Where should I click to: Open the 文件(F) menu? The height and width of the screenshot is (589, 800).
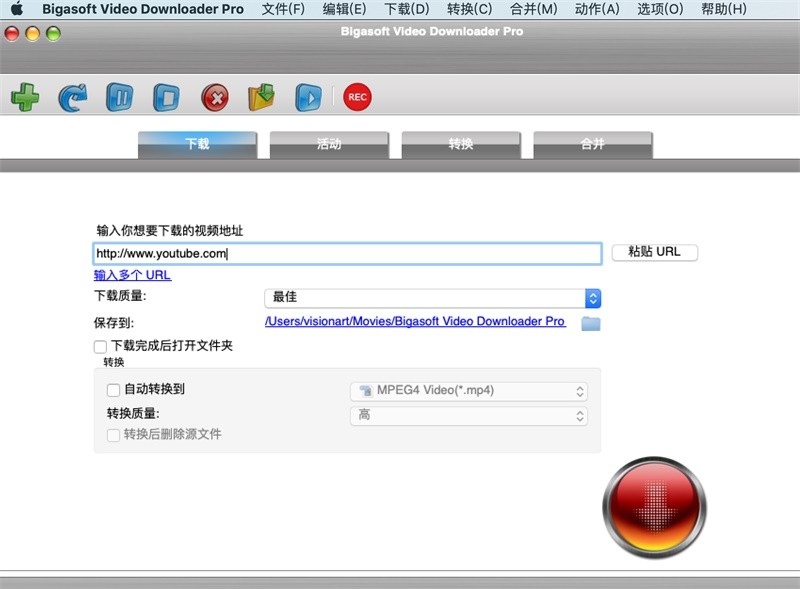pos(283,9)
